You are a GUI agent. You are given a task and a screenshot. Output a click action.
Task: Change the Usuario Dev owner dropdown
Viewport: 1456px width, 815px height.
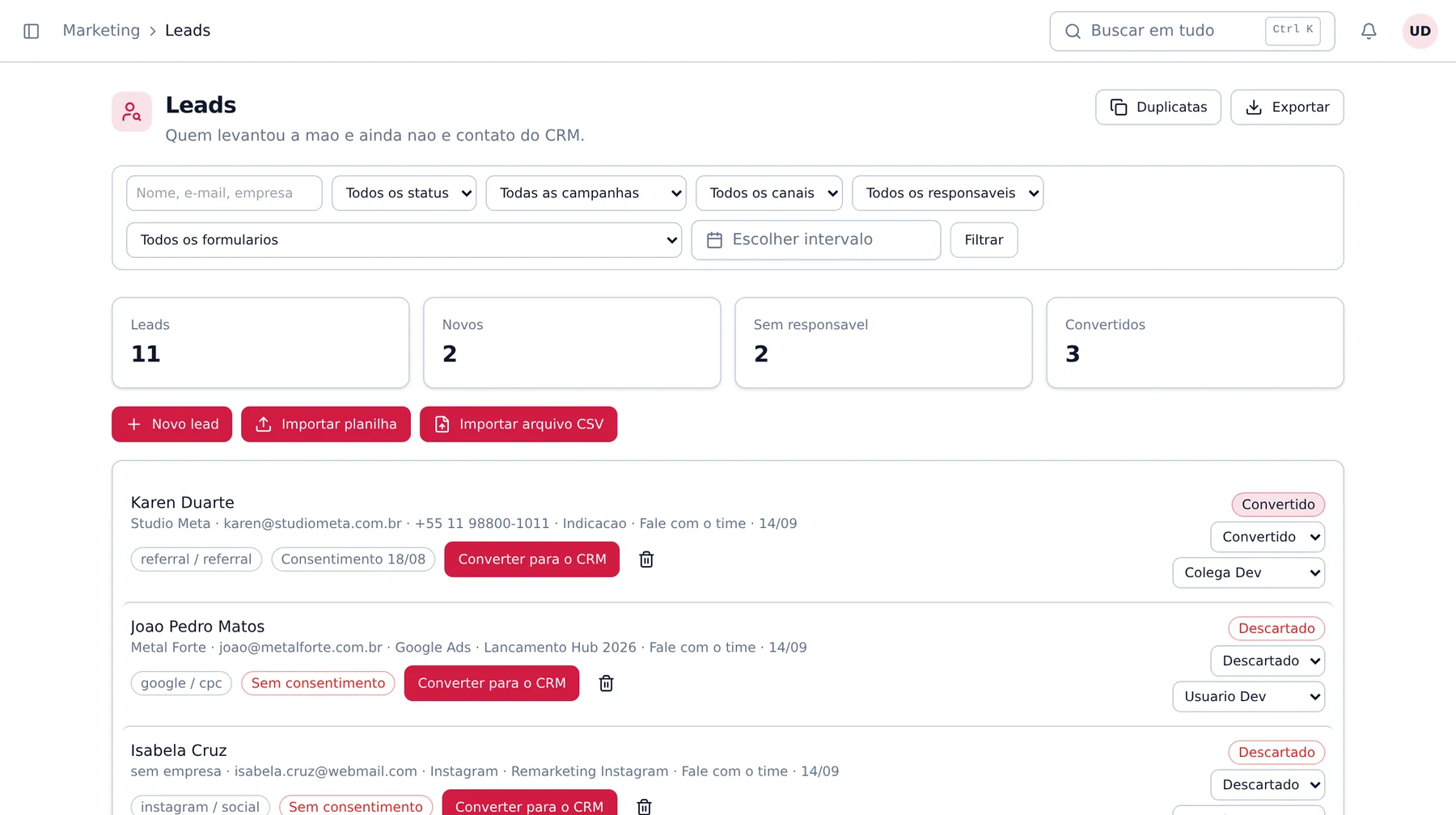[1249, 696]
